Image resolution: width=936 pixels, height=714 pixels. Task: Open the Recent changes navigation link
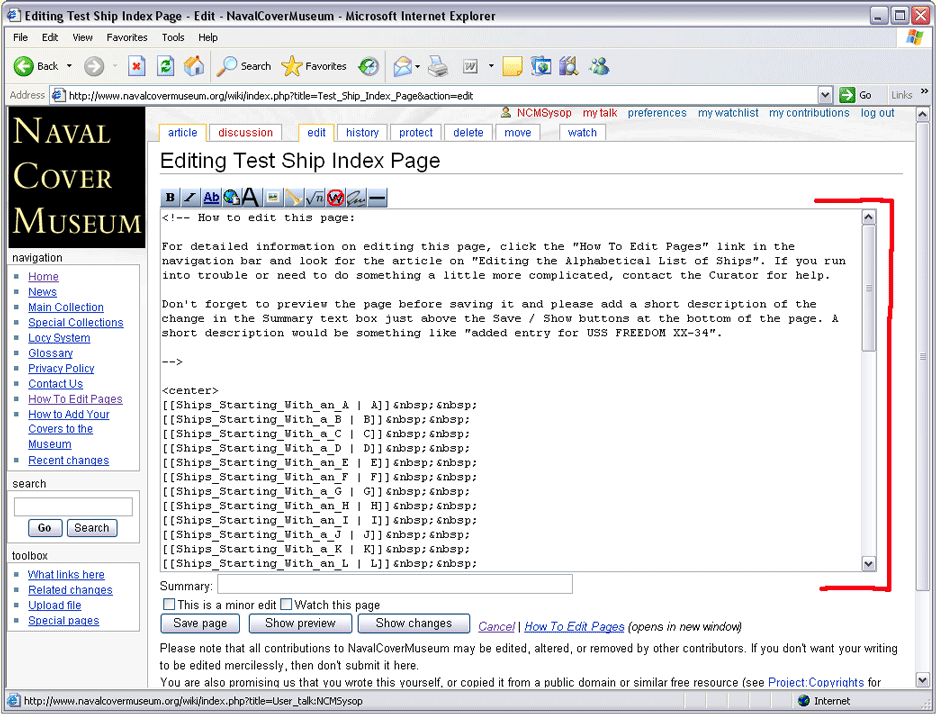[68, 460]
